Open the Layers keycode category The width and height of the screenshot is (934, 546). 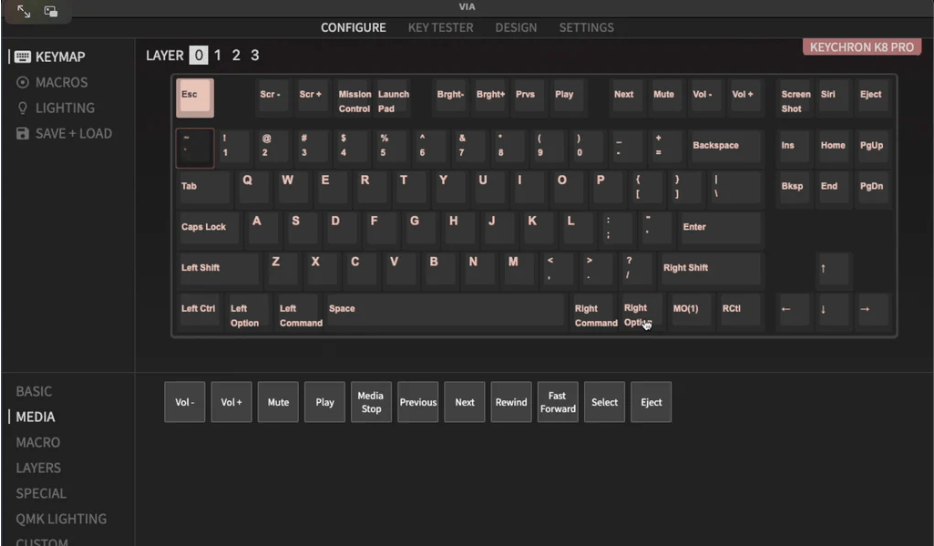coord(38,468)
